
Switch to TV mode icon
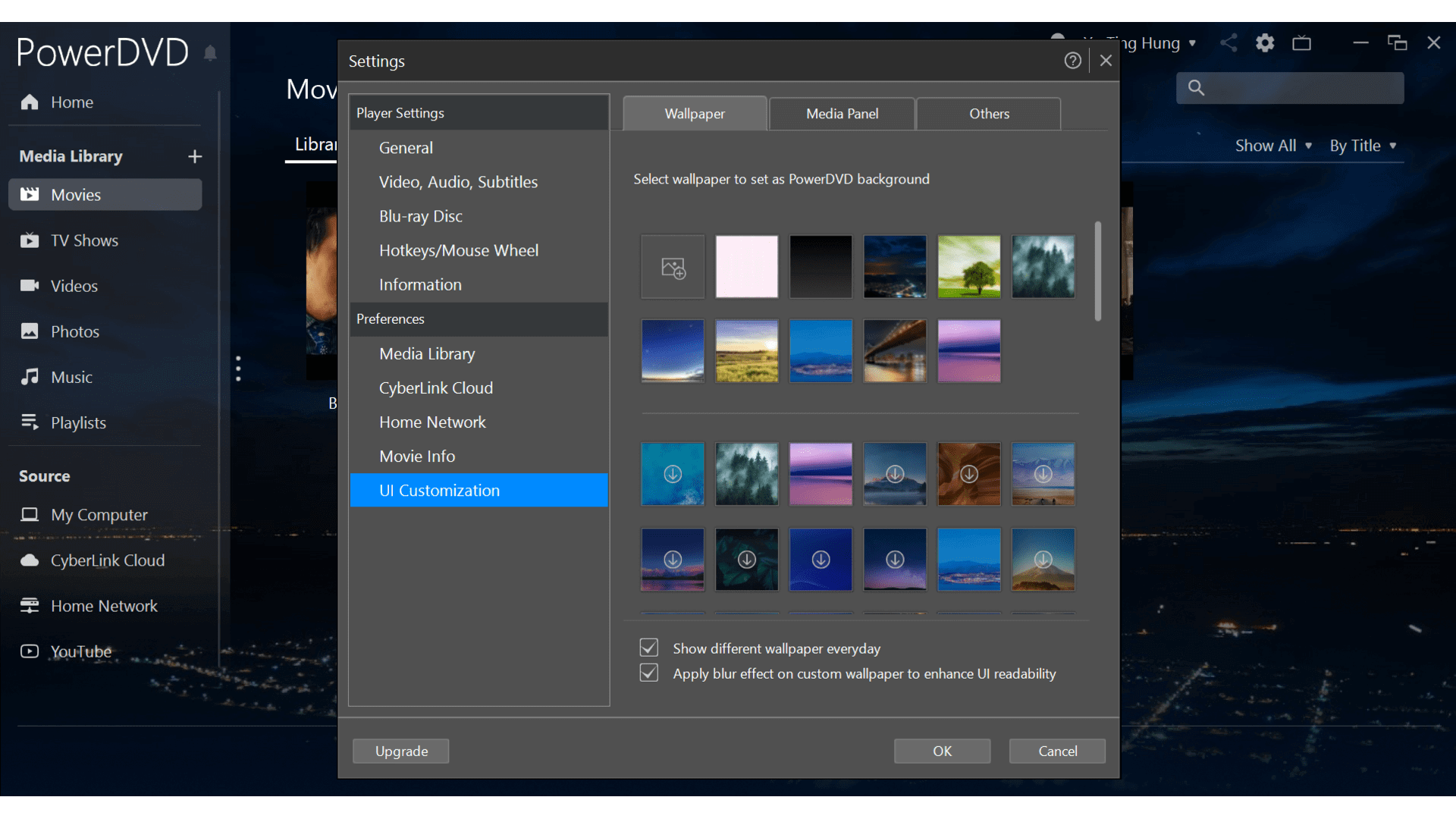click(1301, 43)
